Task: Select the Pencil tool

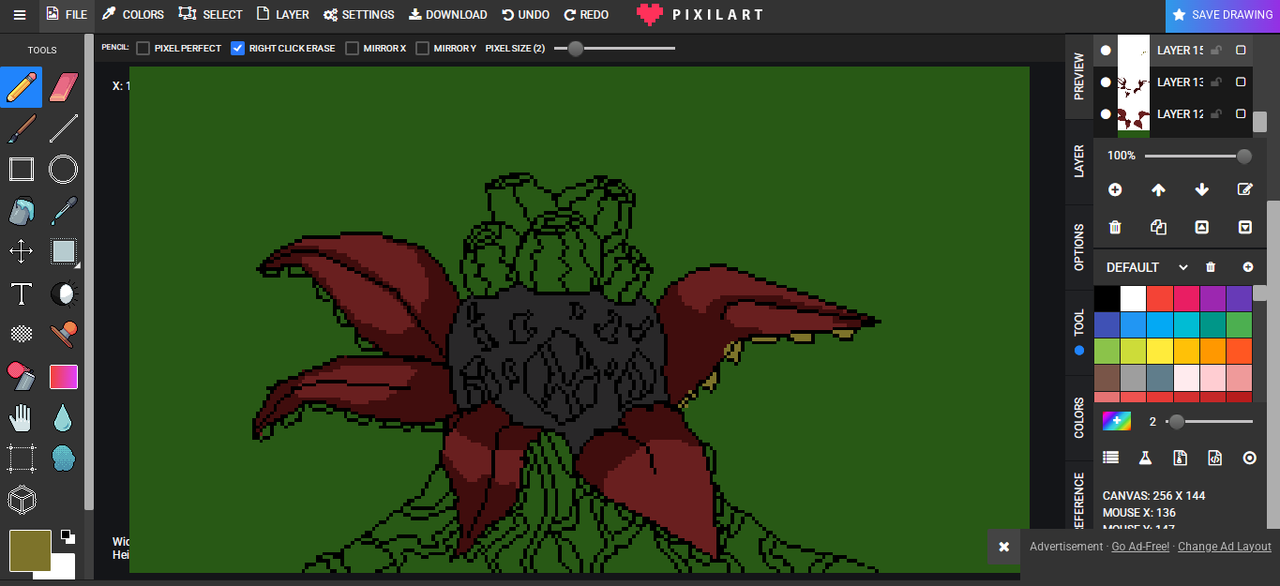Action: [x=21, y=87]
